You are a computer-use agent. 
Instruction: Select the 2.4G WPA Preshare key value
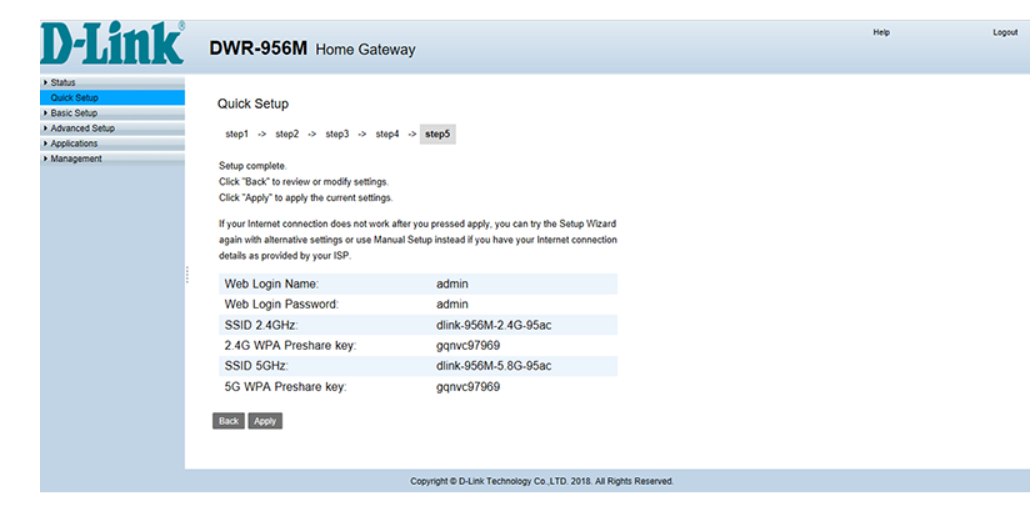(468, 346)
